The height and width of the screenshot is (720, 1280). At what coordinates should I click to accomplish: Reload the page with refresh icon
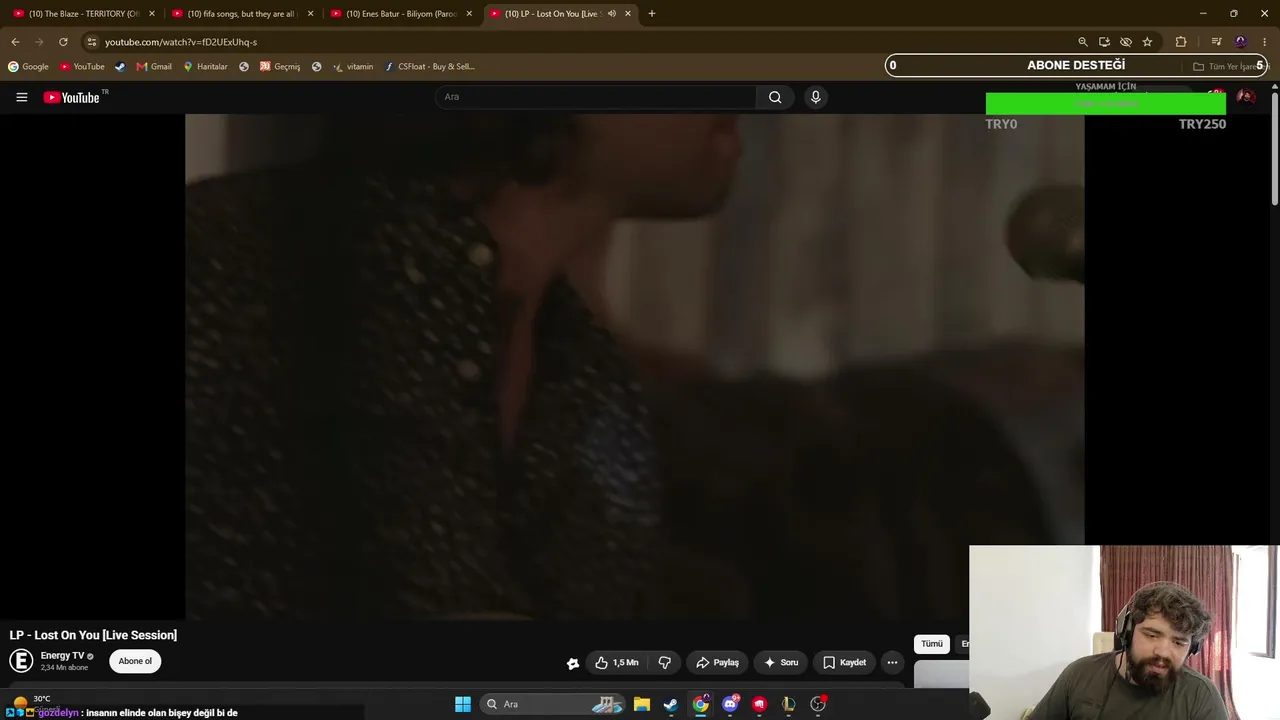(63, 42)
